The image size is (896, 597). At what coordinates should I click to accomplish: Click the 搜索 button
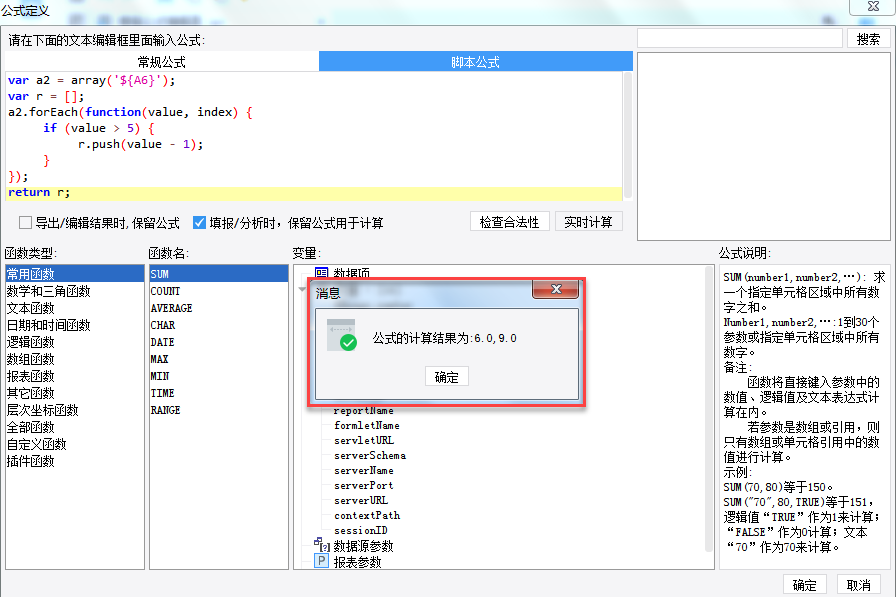869,39
